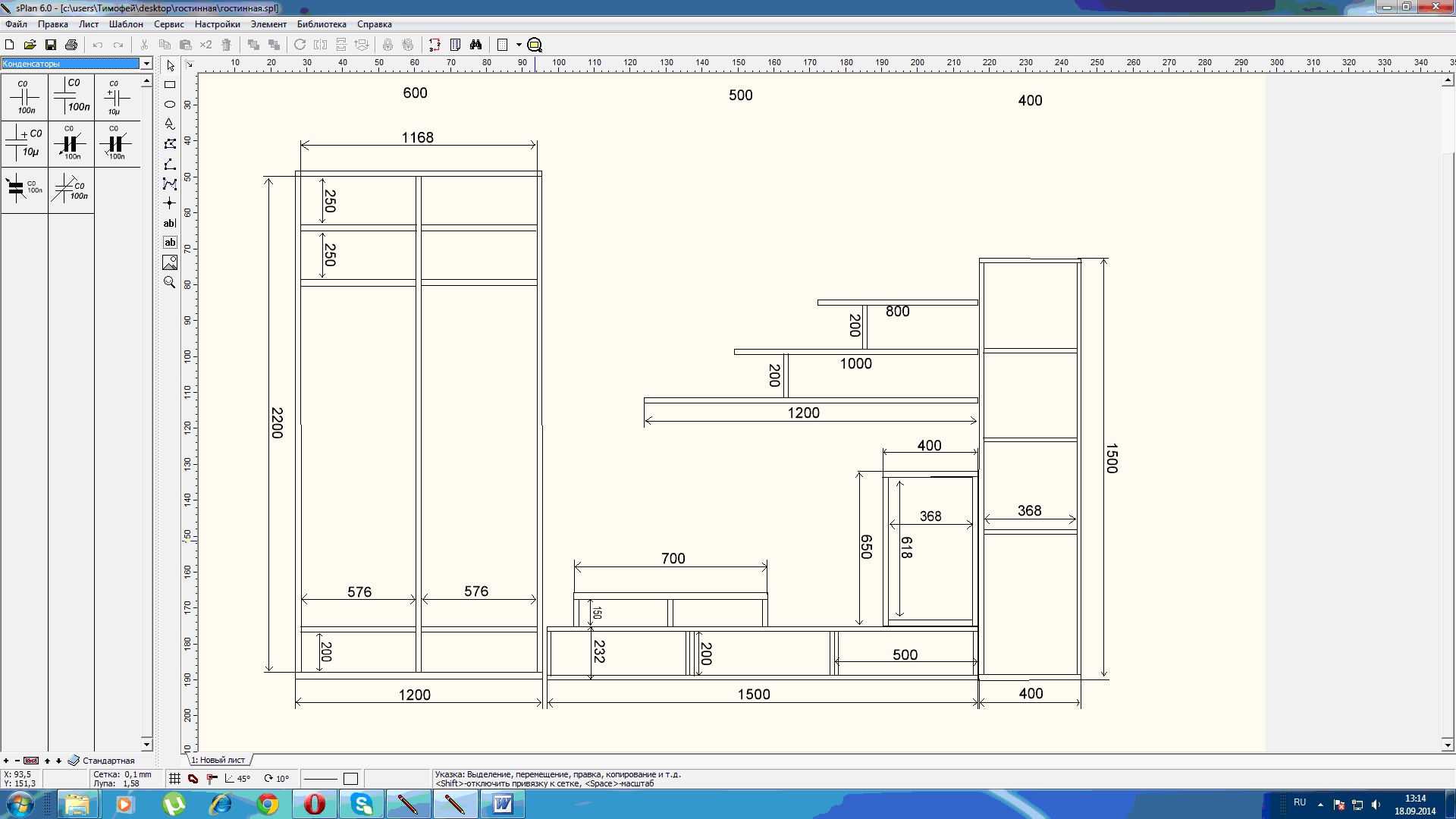Choose the magnifier zoom tool

click(170, 282)
